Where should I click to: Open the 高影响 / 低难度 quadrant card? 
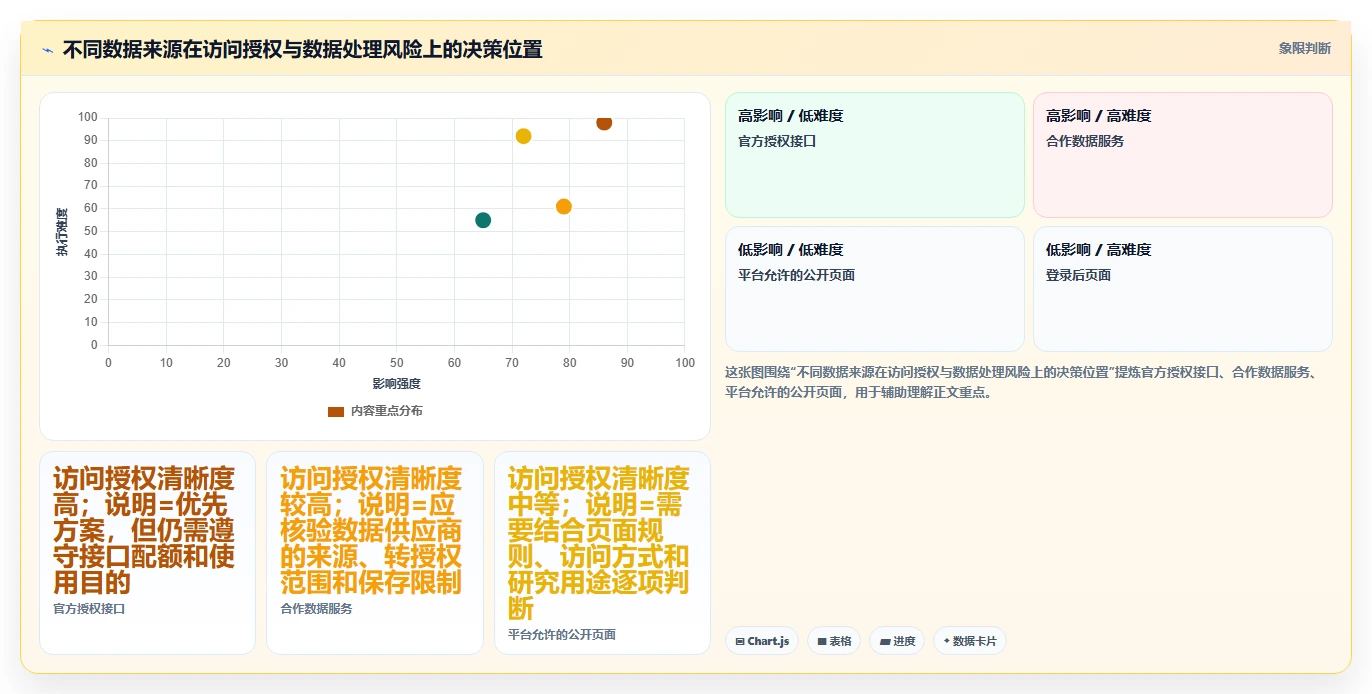tap(875, 155)
